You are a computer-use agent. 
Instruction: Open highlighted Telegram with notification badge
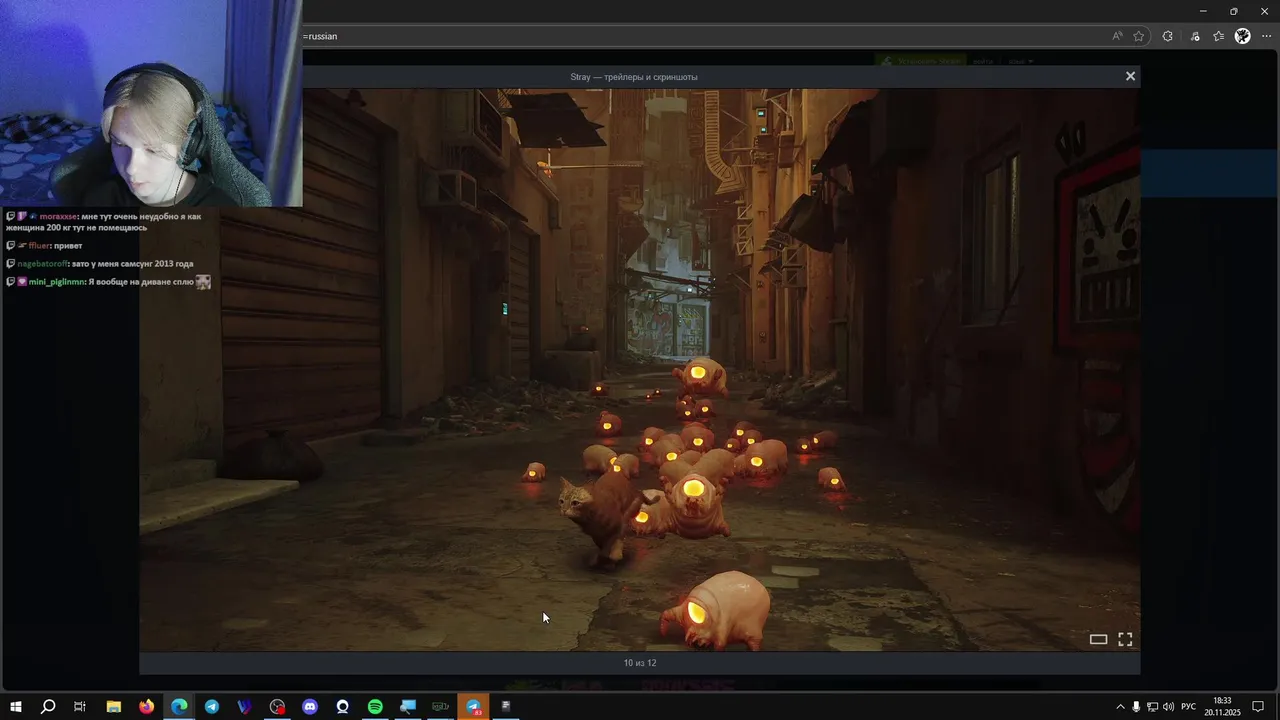pyautogui.click(x=474, y=707)
